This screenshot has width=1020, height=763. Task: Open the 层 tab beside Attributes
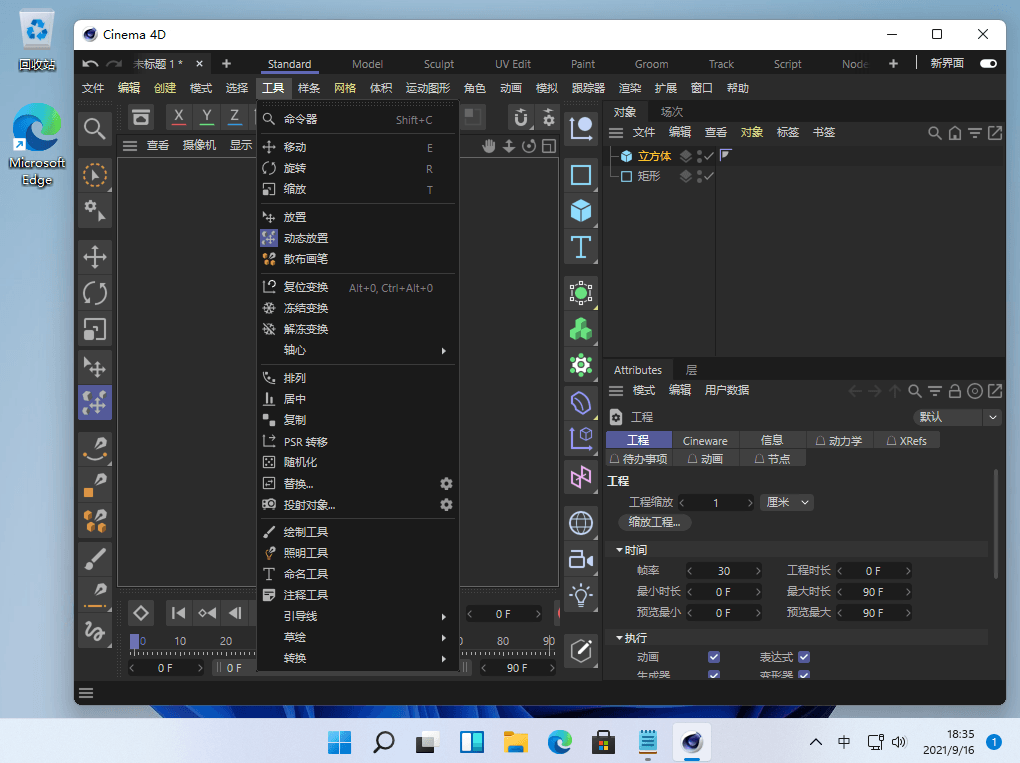pos(691,369)
